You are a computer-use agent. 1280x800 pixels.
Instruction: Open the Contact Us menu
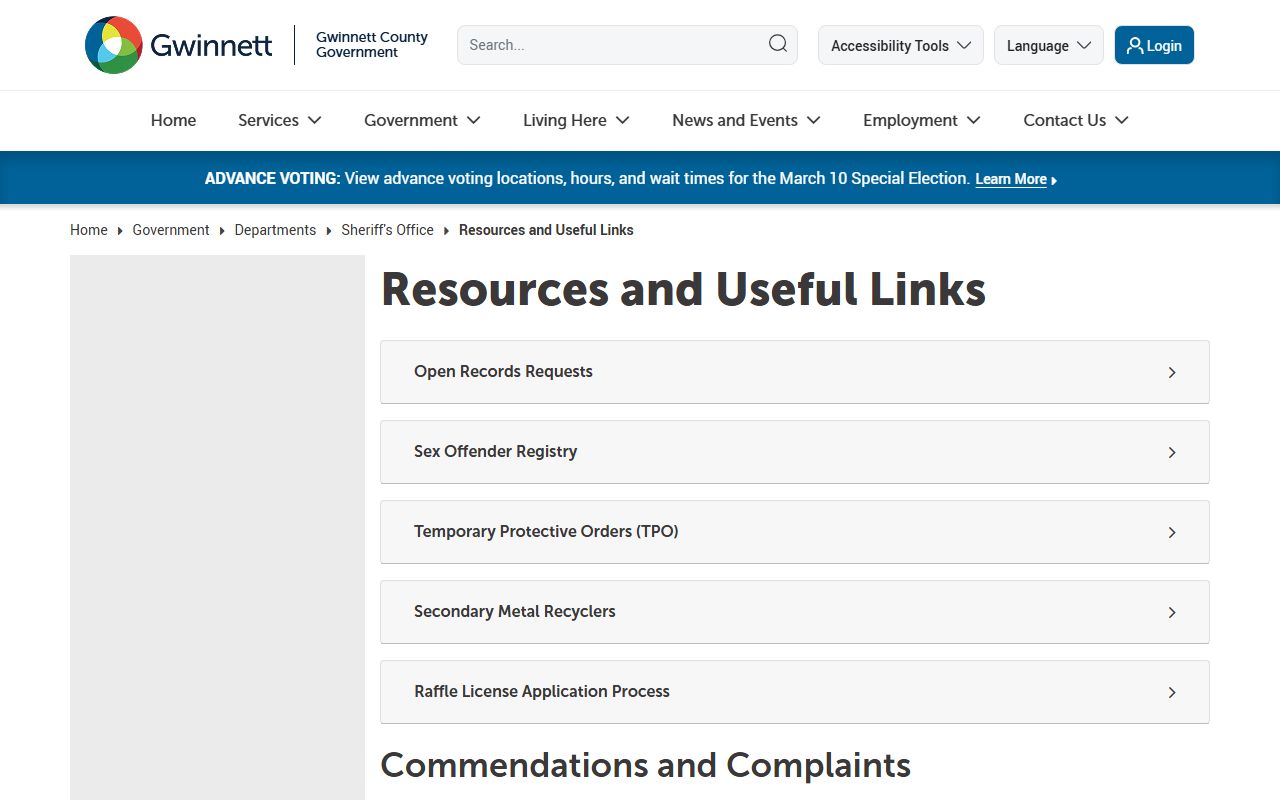[1076, 120]
